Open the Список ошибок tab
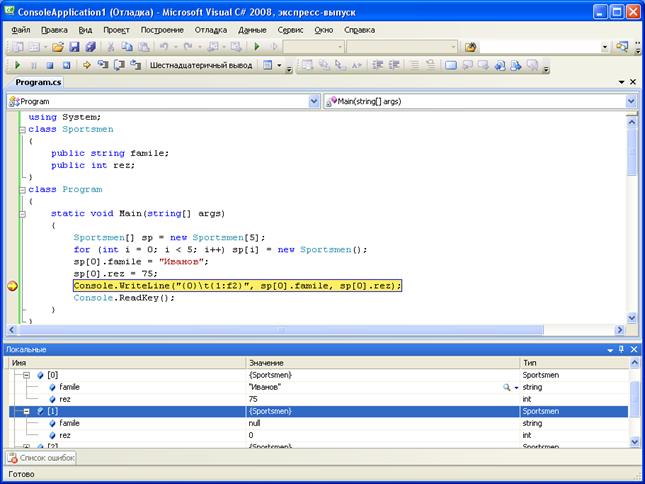 [40, 457]
